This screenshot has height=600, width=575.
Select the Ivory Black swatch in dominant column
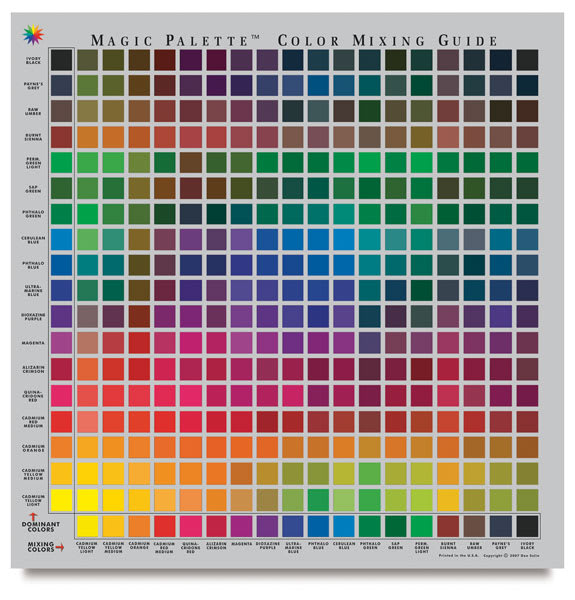point(61,60)
